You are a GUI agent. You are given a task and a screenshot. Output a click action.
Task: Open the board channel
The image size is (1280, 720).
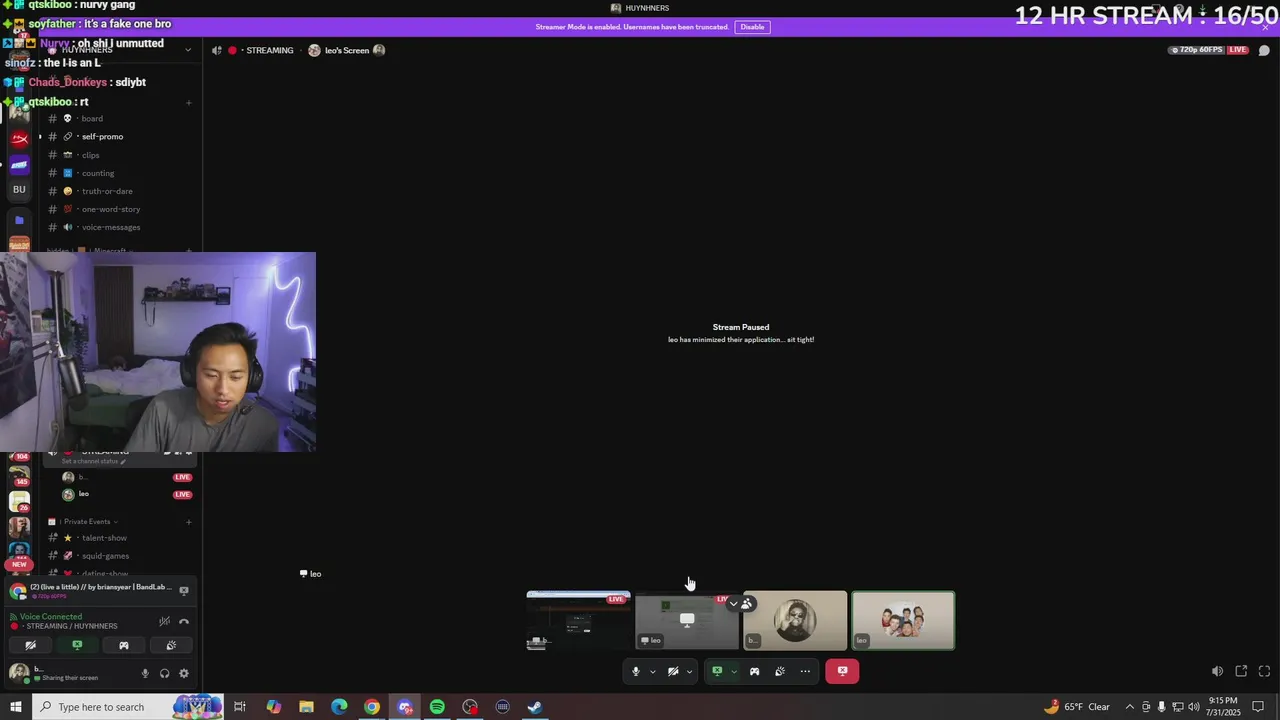click(x=92, y=118)
